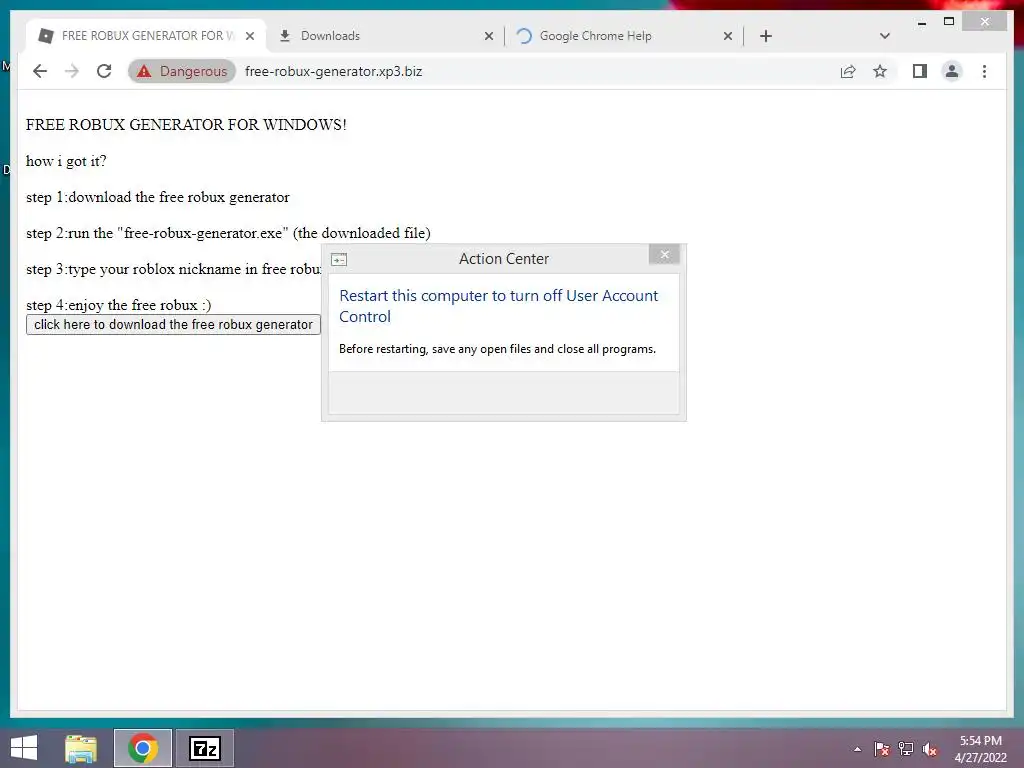The width and height of the screenshot is (1024, 768).
Task: Close the FREE ROBUX GENERATOR tab
Action: [249, 36]
